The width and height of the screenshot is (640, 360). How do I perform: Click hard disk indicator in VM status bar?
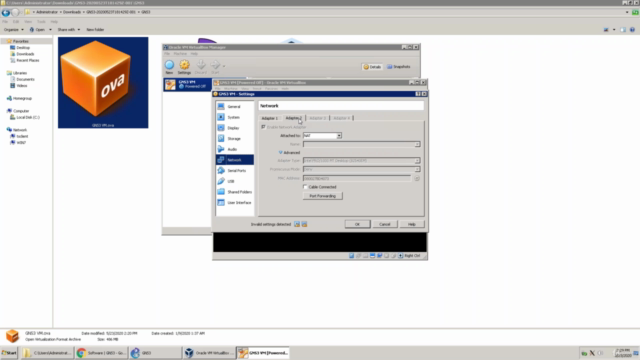(x=351, y=256)
